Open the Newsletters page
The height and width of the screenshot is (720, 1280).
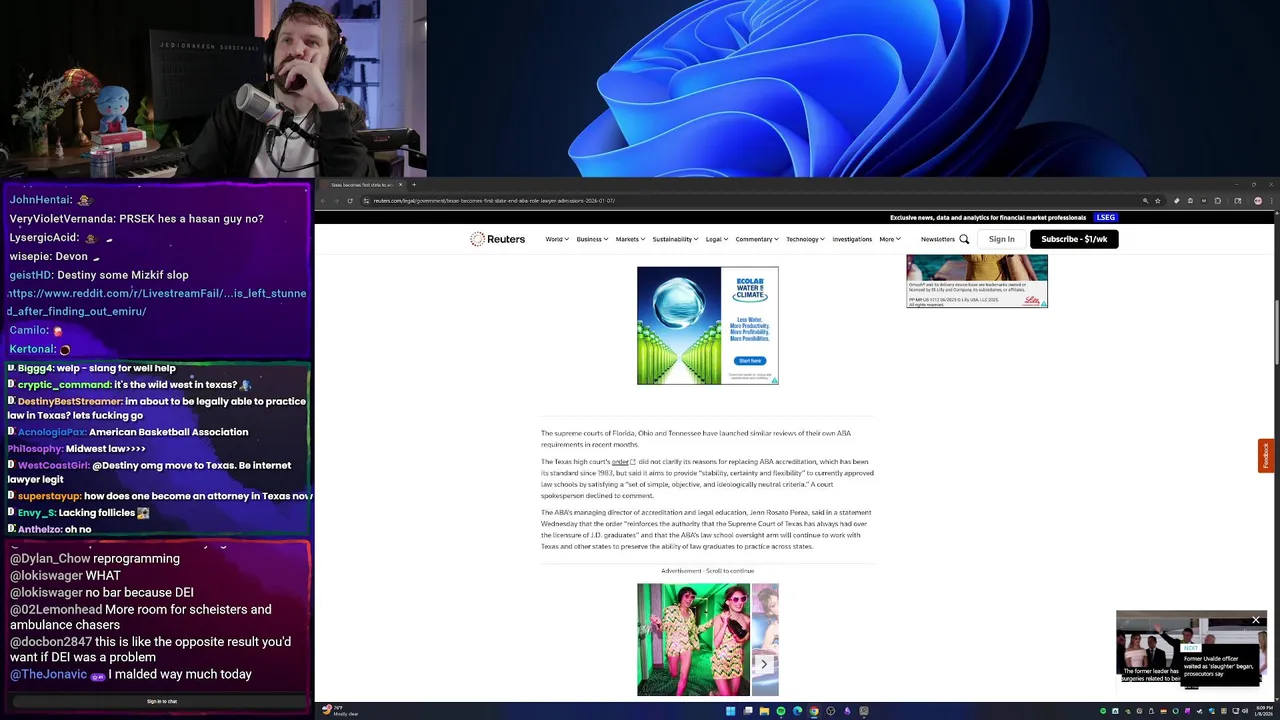pyautogui.click(x=938, y=239)
